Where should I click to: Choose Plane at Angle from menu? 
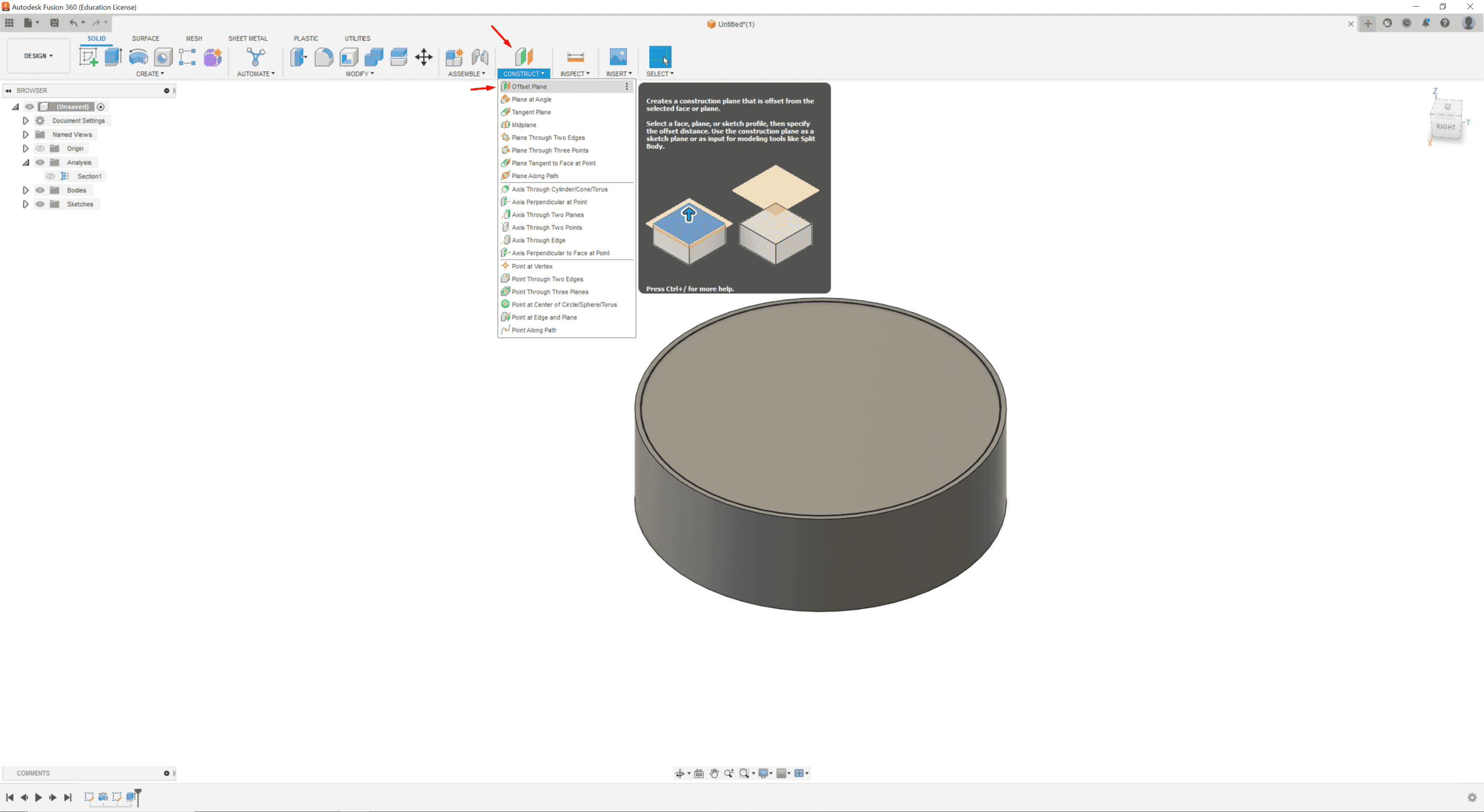click(x=566, y=99)
